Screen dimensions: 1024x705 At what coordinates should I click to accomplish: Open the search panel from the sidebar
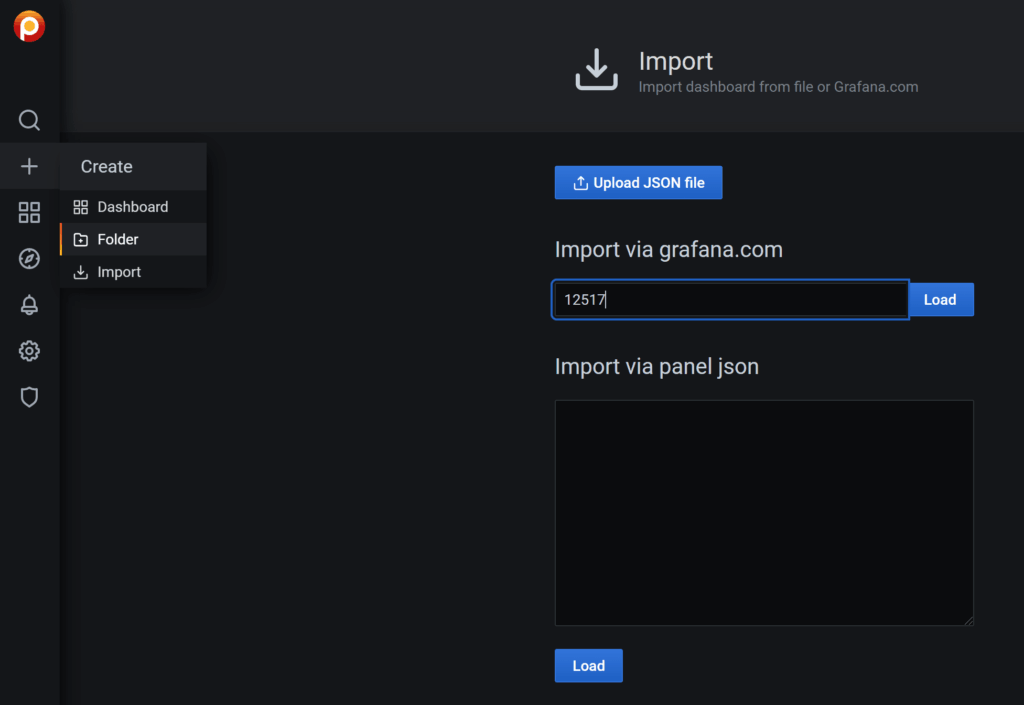(x=29, y=120)
